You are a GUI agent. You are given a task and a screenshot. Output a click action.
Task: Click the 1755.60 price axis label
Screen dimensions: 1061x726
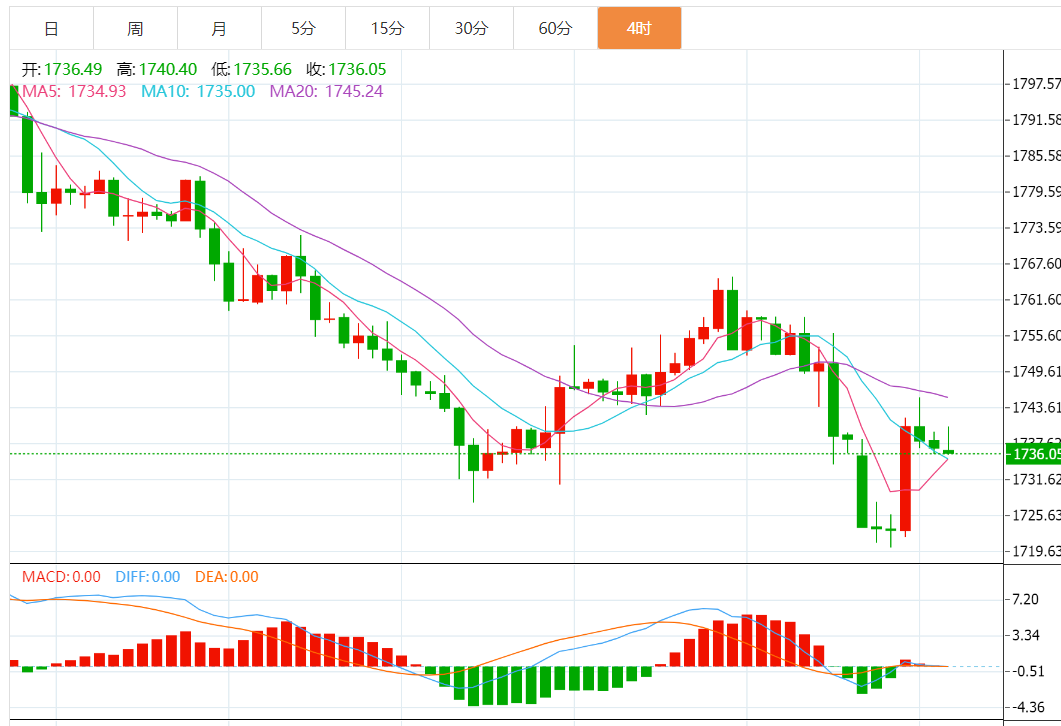coord(1036,336)
